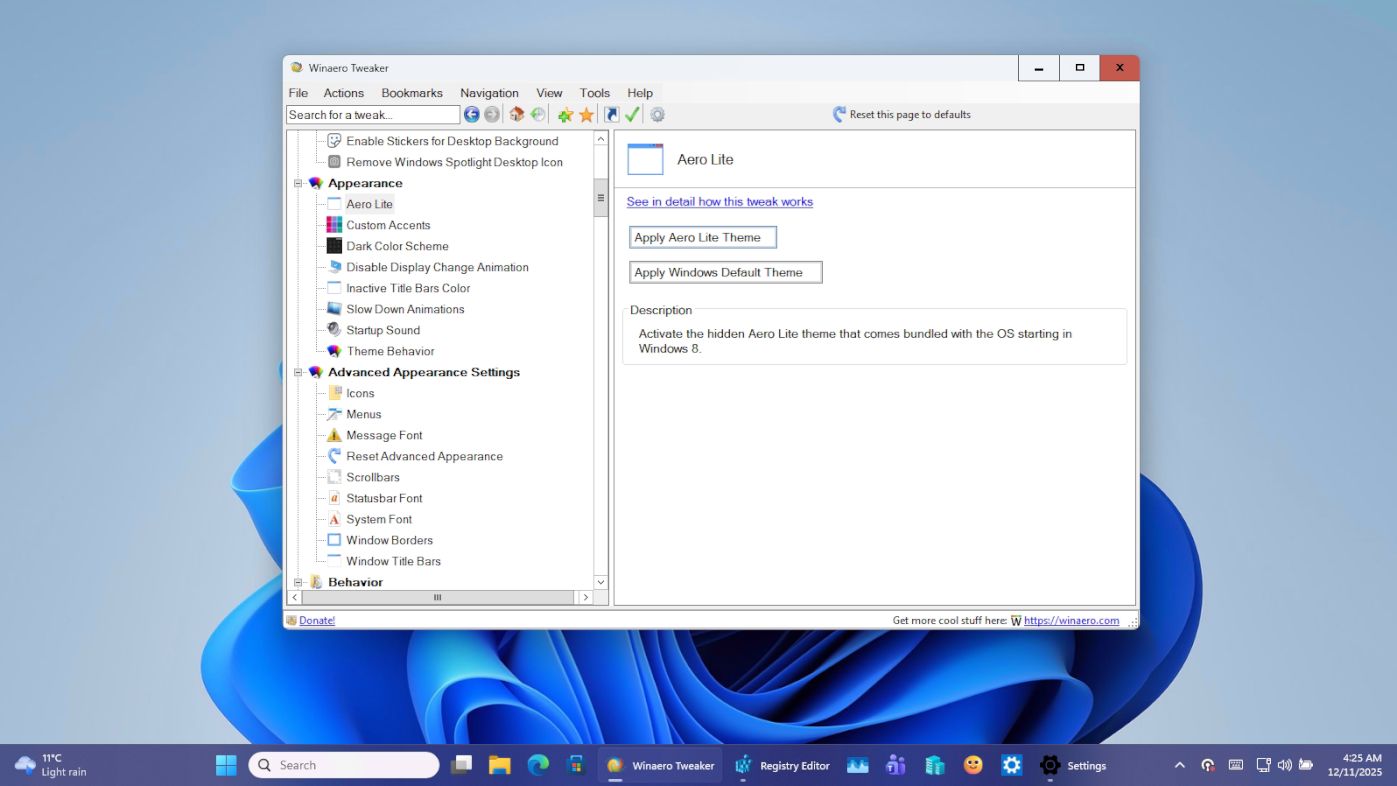The height and width of the screenshot is (786, 1397).
Task: Collapse Advanced Appearance Settings
Action: click(x=297, y=372)
